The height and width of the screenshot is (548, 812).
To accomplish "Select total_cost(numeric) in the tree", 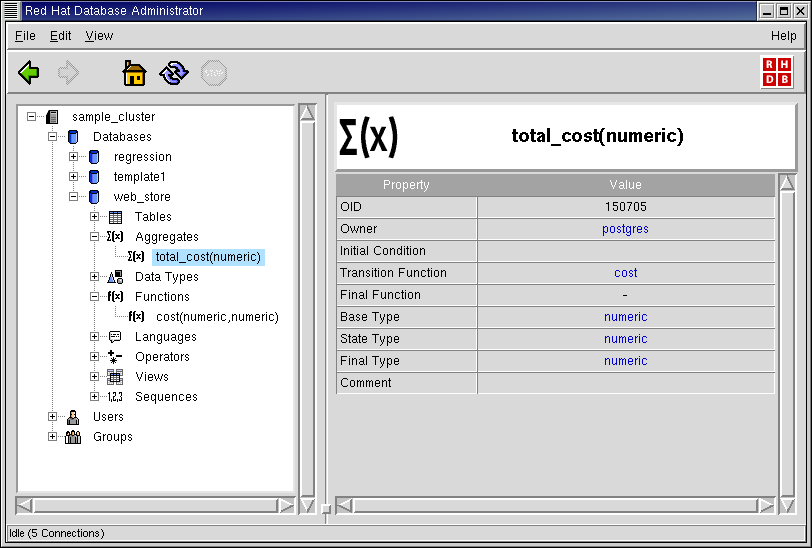I will (x=208, y=257).
